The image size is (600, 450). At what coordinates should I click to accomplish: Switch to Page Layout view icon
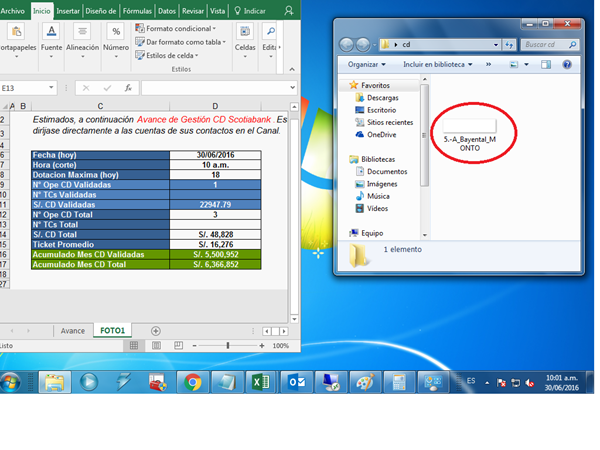[x=156, y=346]
